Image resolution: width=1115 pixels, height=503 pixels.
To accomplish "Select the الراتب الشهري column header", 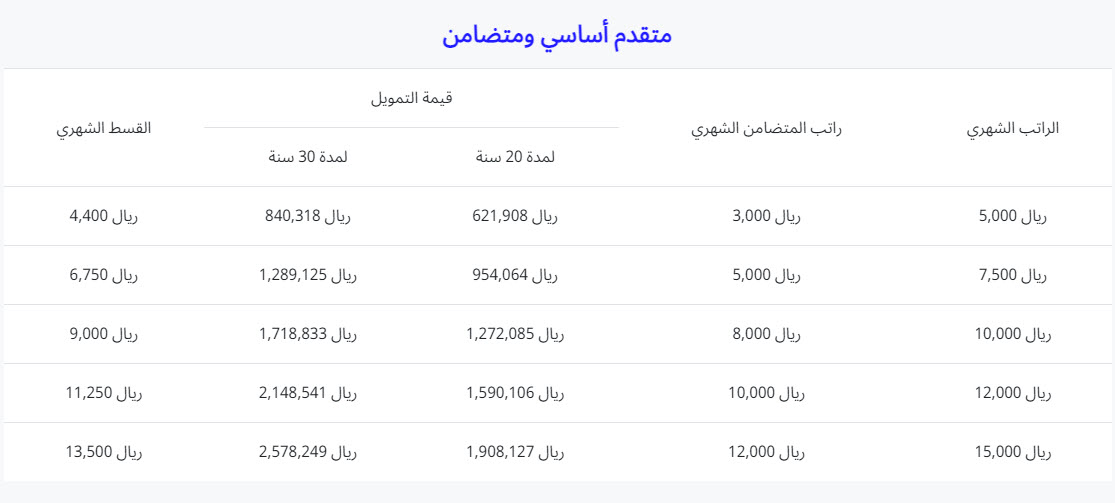I will [x=1013, y=129].
